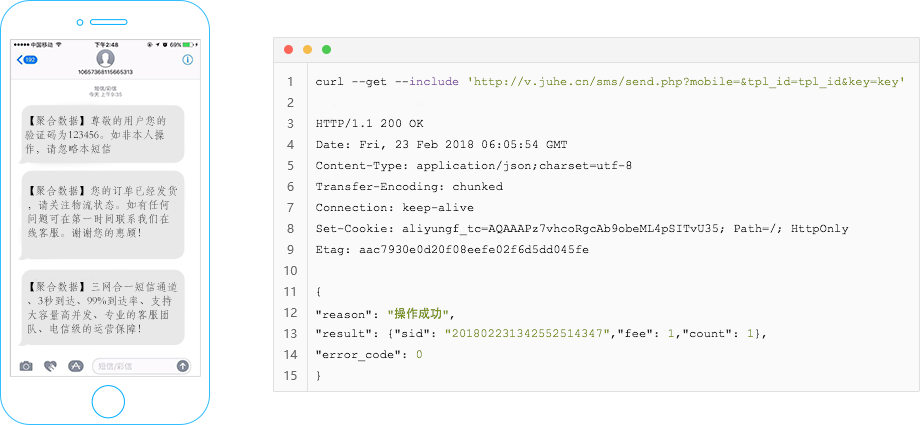Click the red dot in code window
Image resolution: width=920 pixels, height=425 pixels.
289,49
